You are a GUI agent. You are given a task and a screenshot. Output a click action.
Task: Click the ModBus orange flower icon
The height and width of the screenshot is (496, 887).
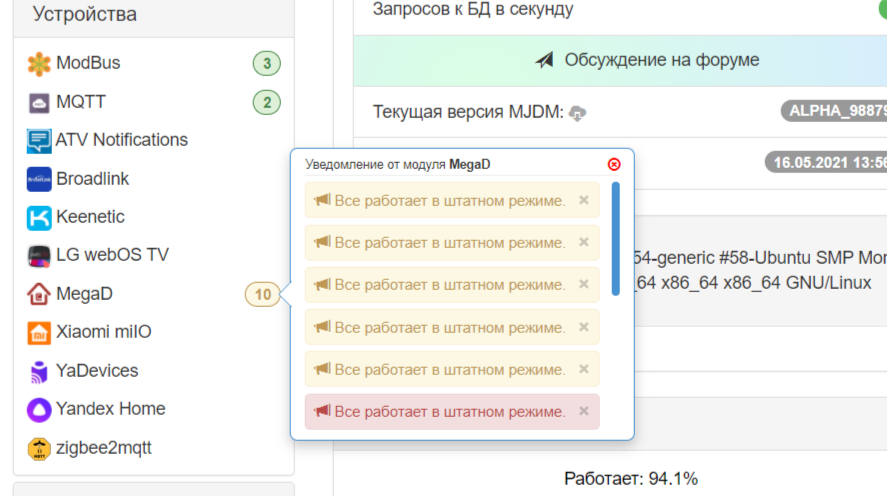coord(39,64)
